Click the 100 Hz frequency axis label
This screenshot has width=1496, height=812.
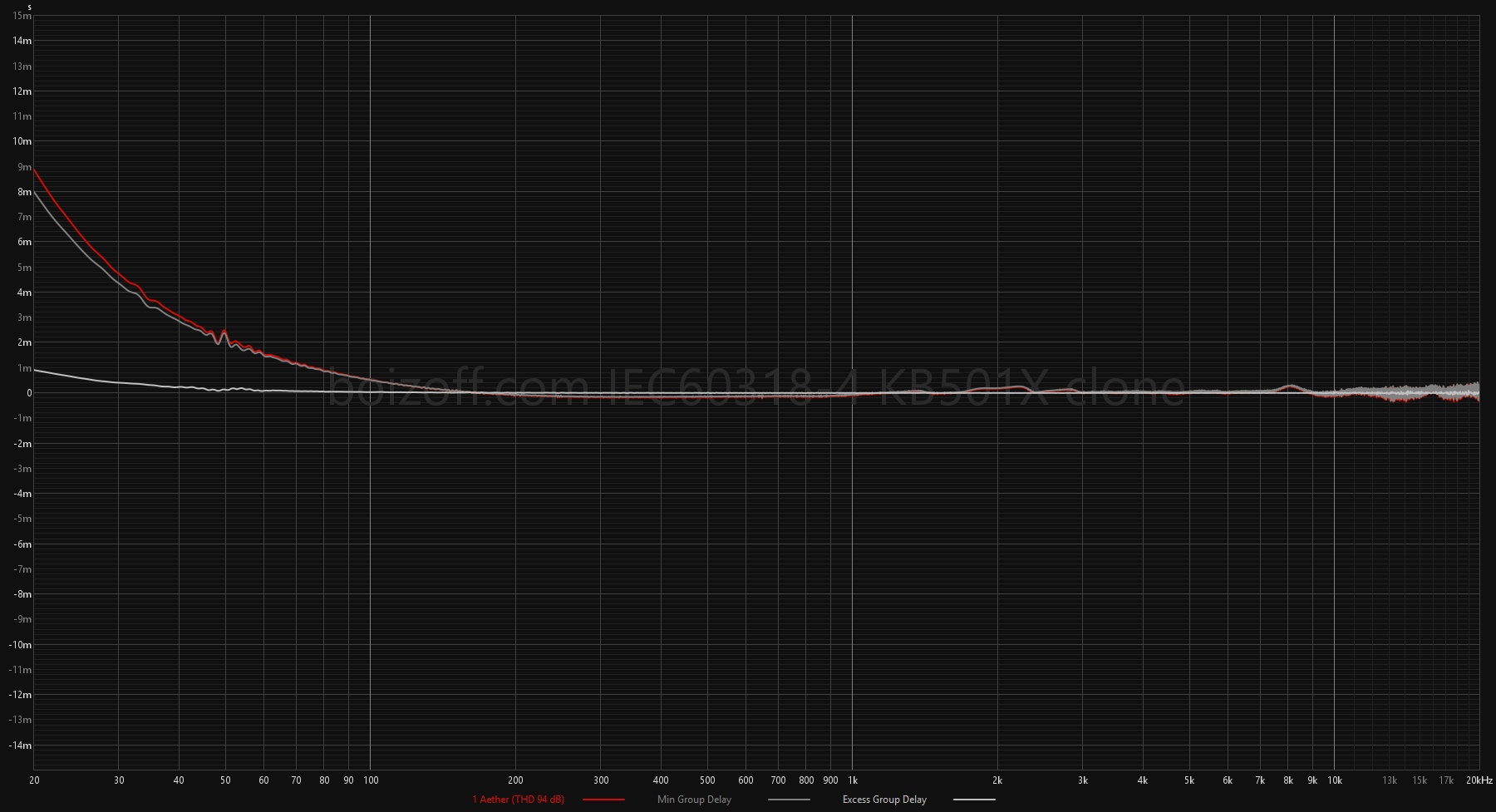pyautogui.click(x=371, y=780)
